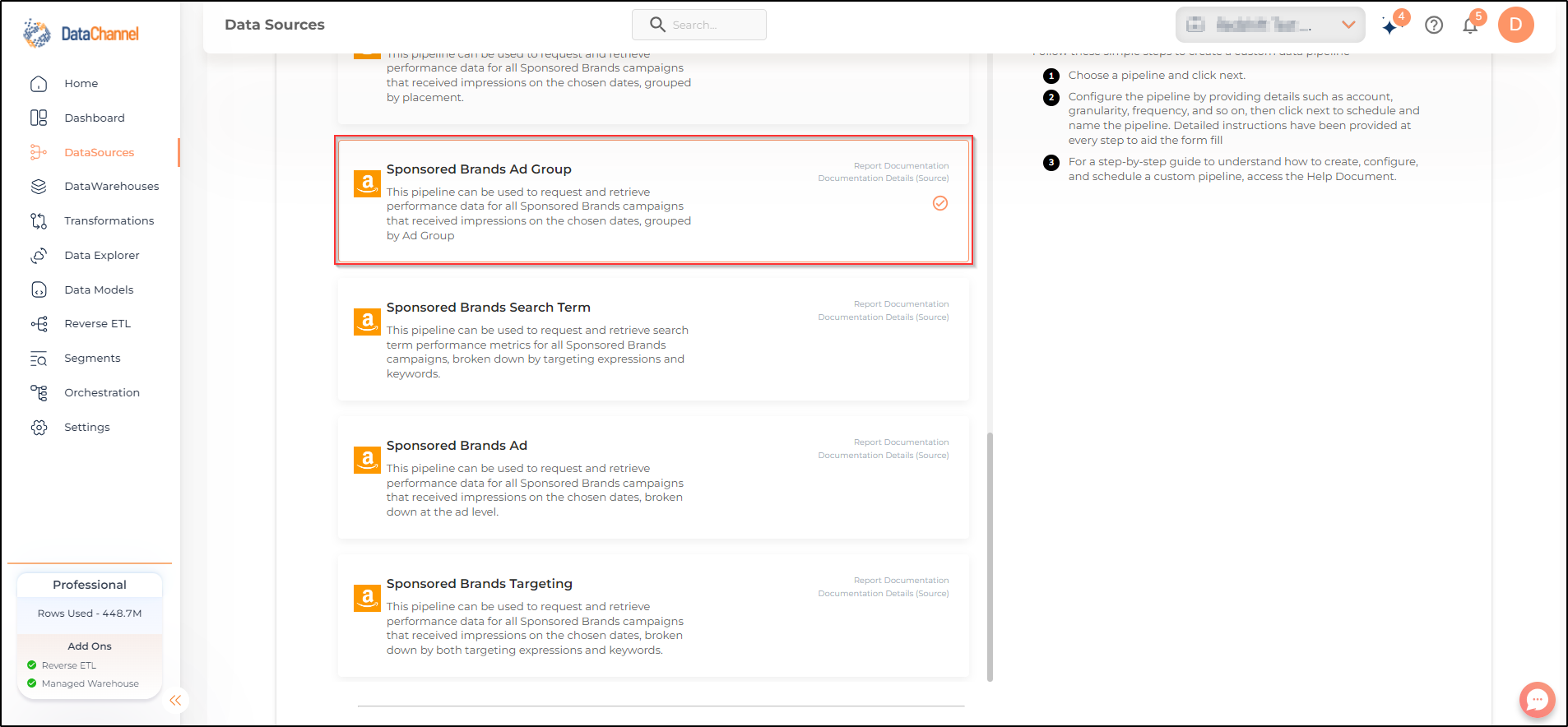Image resolution: width=1568 pixels, height=727 pixels.
Task: Click the search magnifier icon
Action: tap(657, 25)
